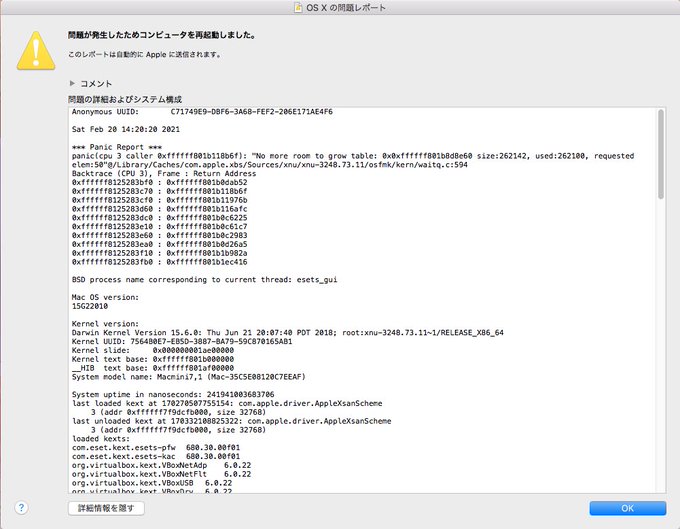Image resolution: width=680 pixels, height=529 pixels.
Task: Click backtrace line ending 0xffffff801b11976b
Action: coord(160,200)
